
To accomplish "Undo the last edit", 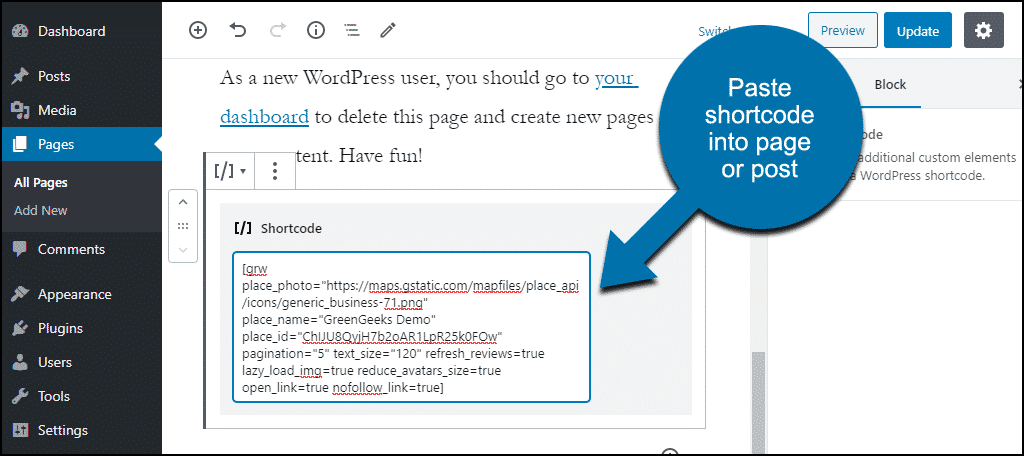I will pos(238,30).
